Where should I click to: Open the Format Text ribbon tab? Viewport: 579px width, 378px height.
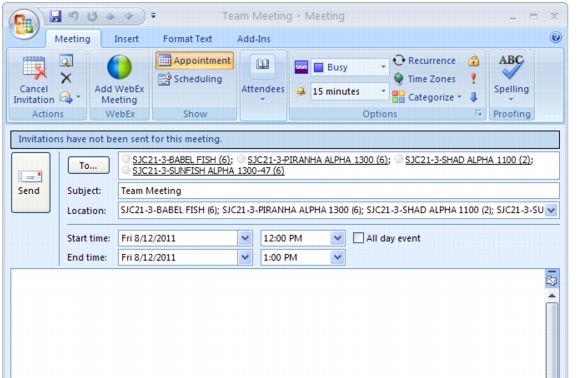coord(188,39)
